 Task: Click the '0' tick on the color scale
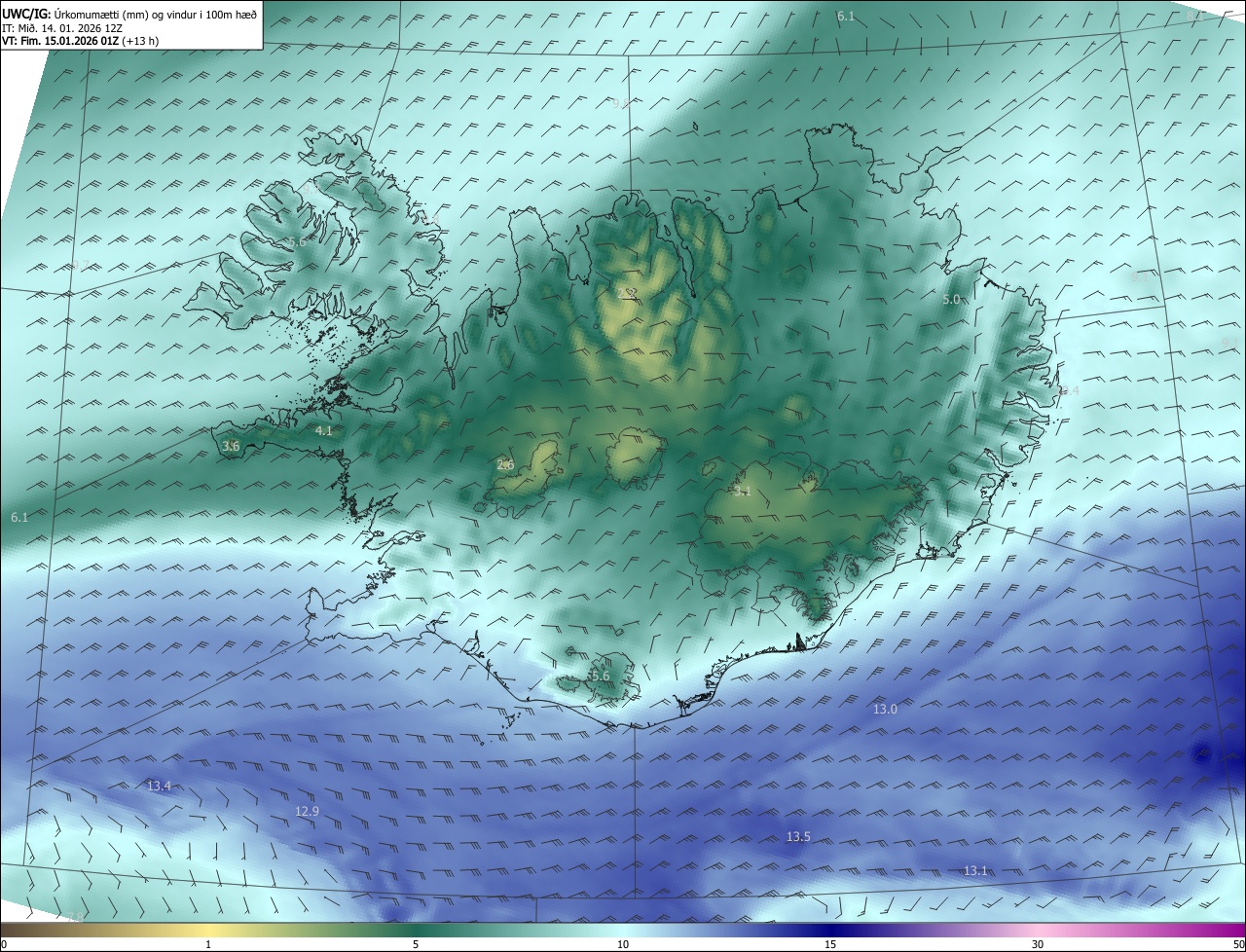[4, 944]
